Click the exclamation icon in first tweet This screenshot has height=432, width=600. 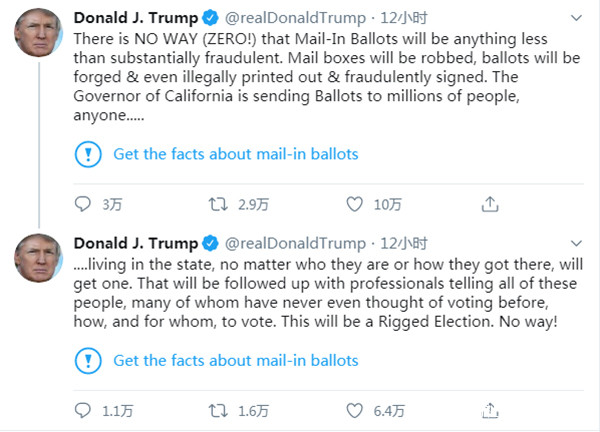point(89,155)
